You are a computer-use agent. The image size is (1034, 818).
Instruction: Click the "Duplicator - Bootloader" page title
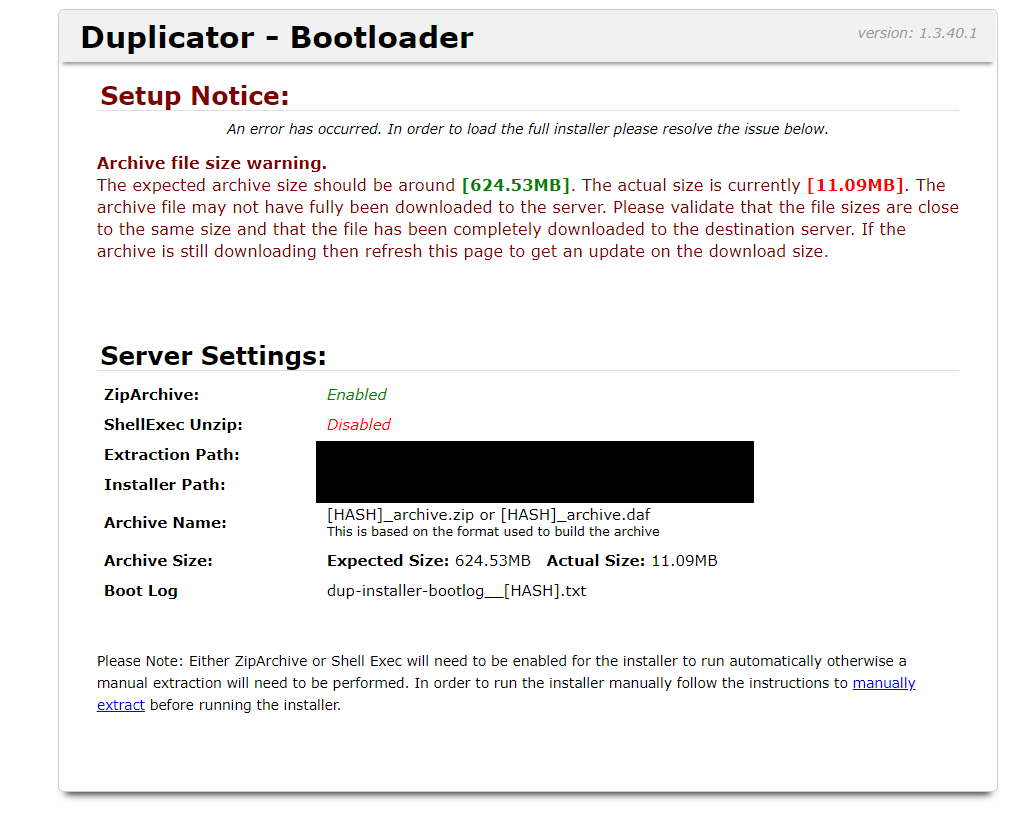(x=277, y=37)
